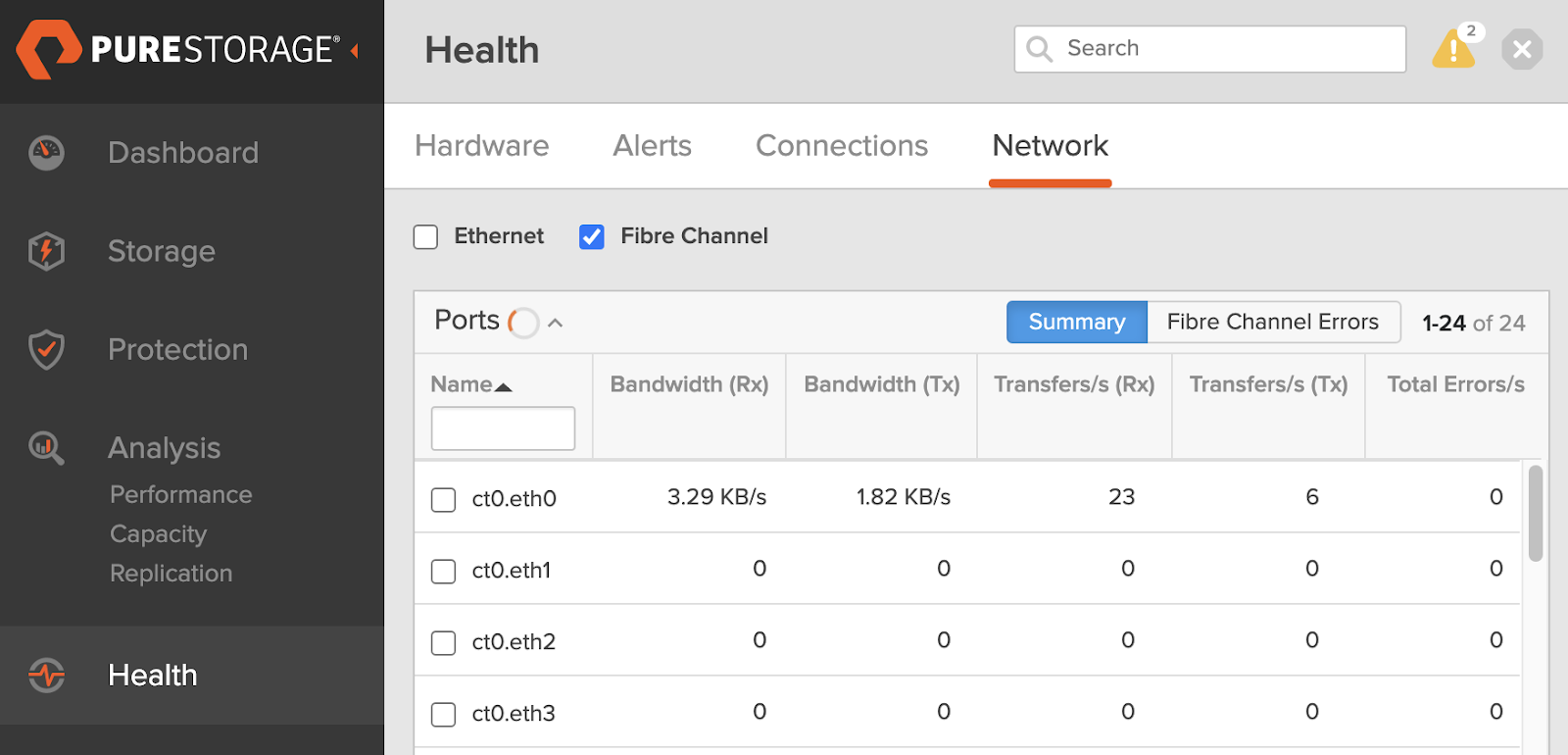Image resolution: width=1568 pixels, height=755 pixels.
Task: Open Performance under Analysis
Action: (x=181, y=494)
